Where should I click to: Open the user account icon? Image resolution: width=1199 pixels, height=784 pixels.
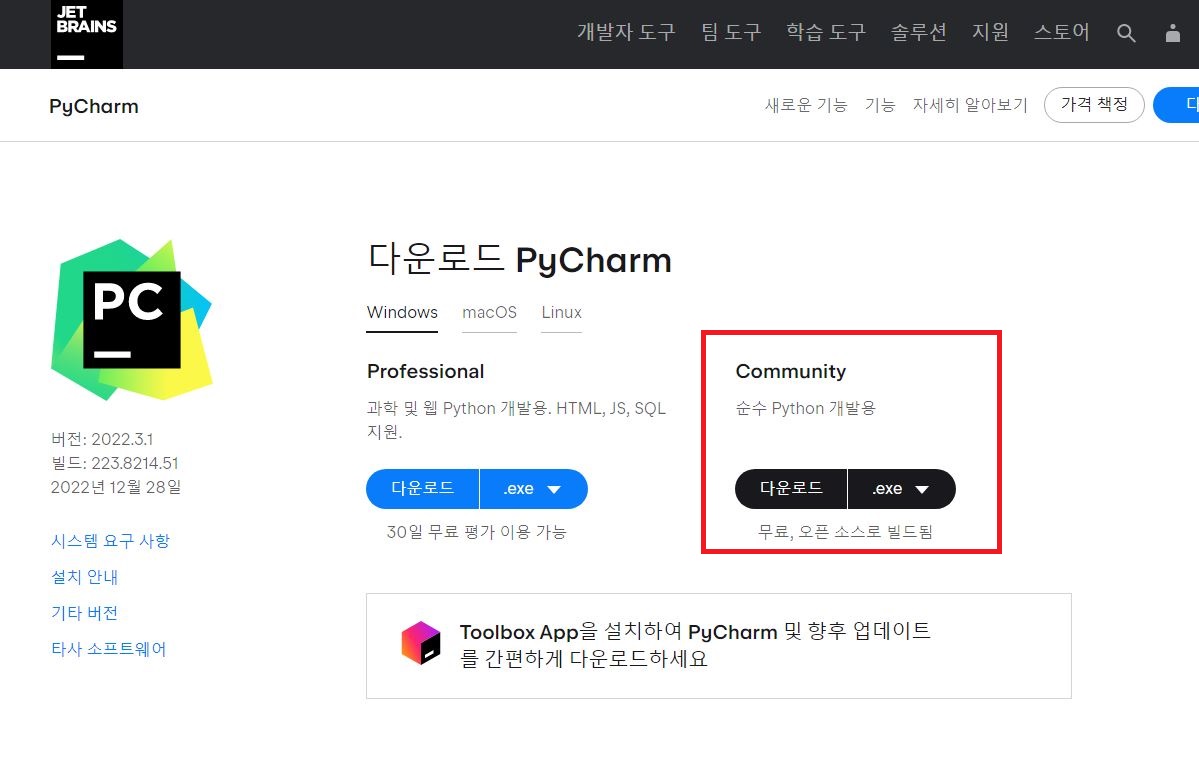1172,33
